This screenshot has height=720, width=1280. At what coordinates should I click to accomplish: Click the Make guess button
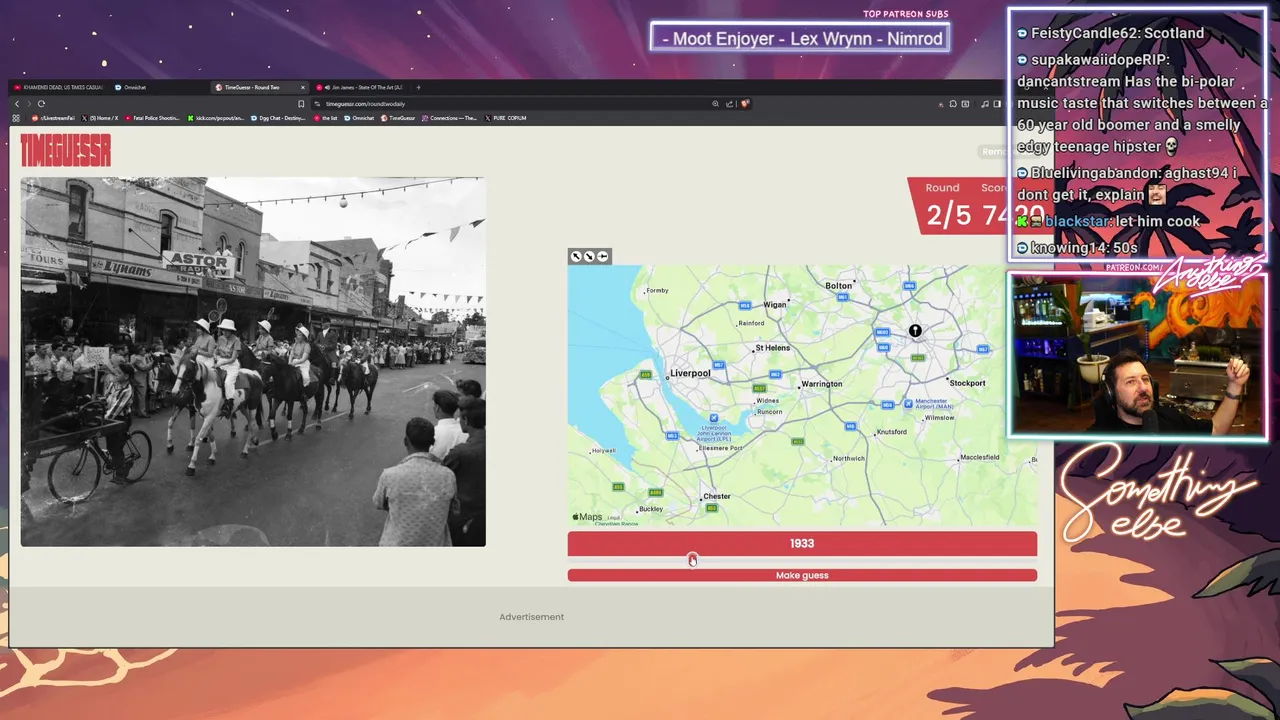[x=802, y=575]
